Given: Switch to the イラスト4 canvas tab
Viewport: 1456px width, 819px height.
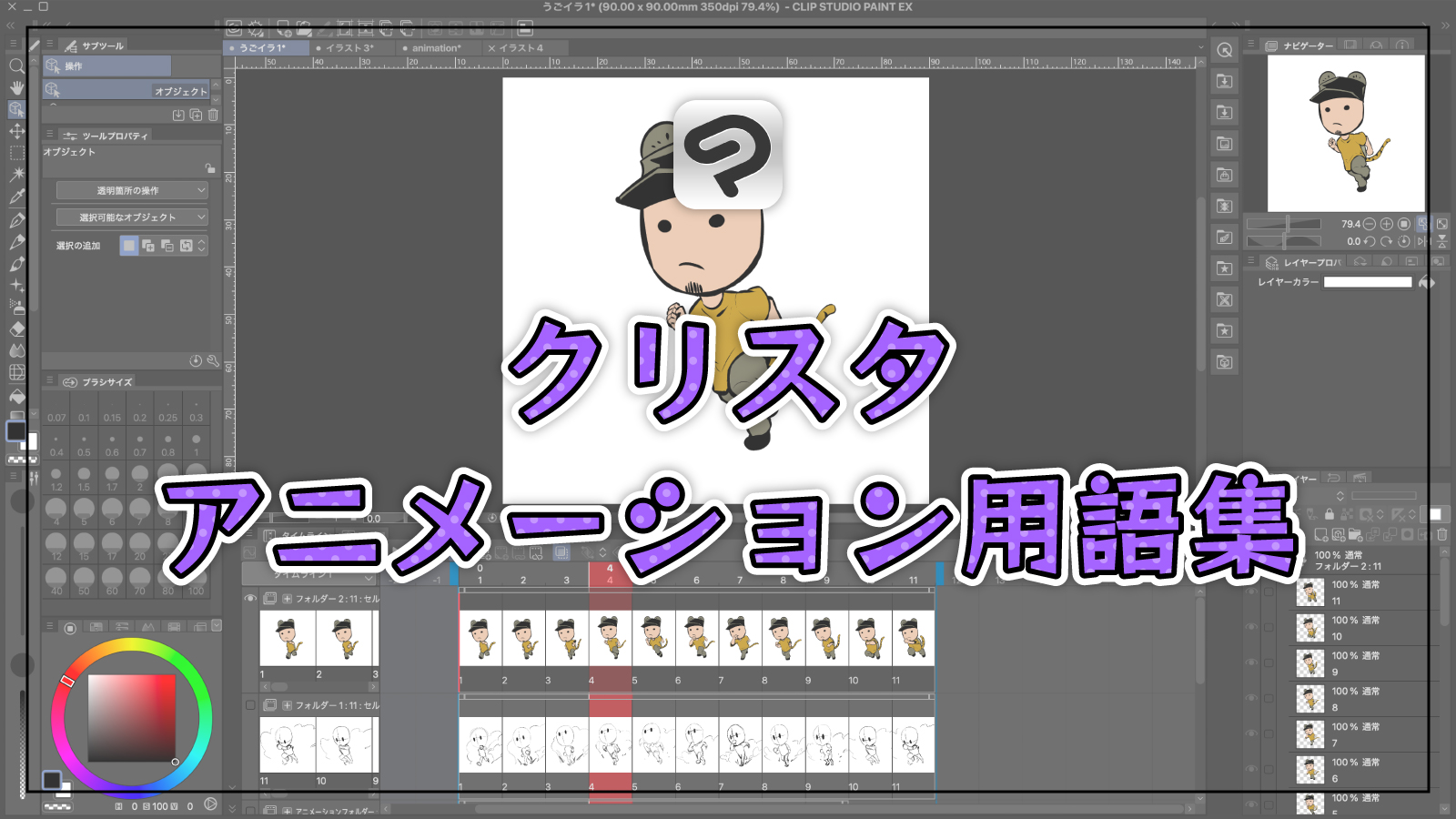Looking at the screenshot, I should (523, 48).
